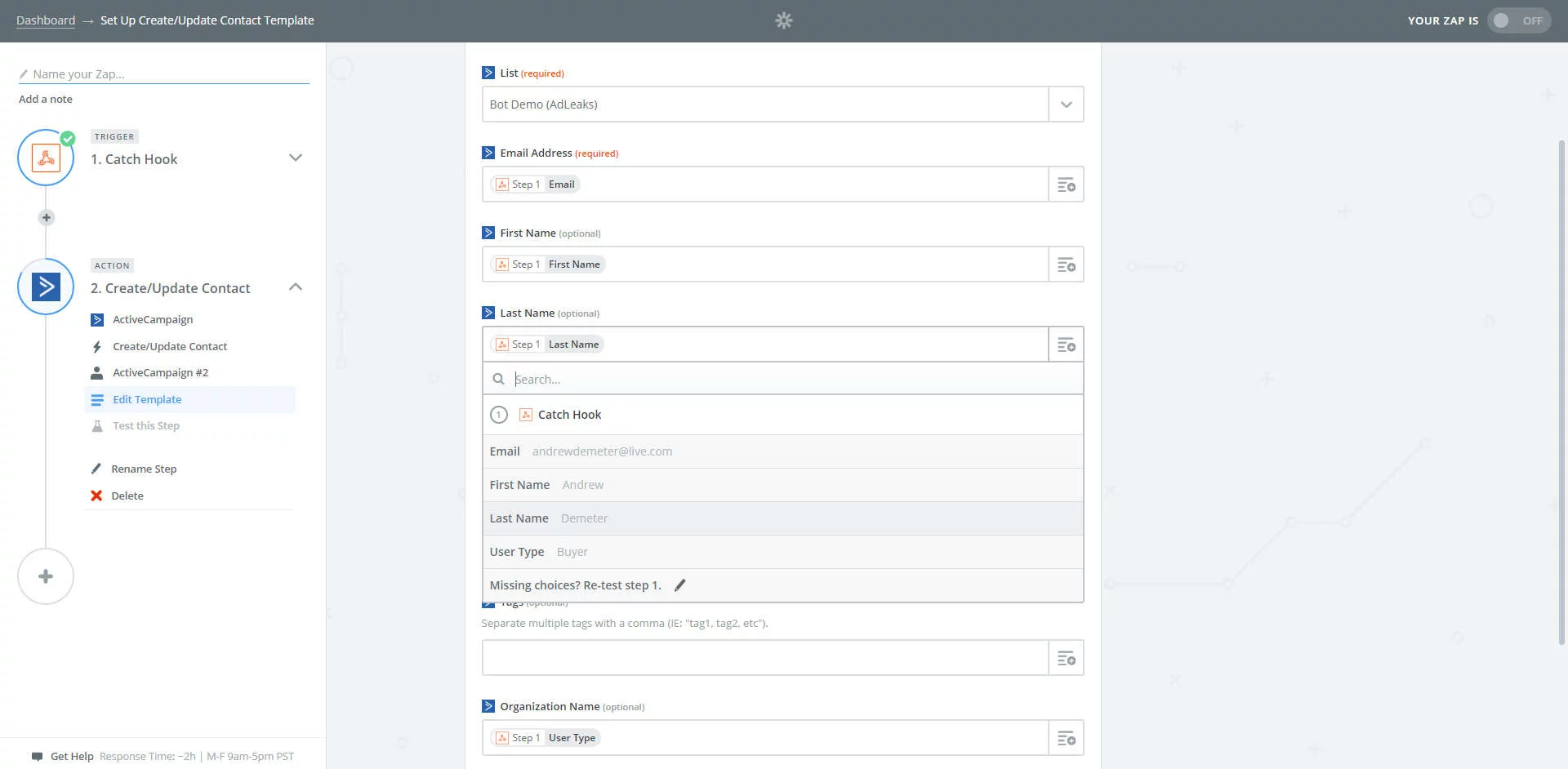This screenshot has height=769, width=1568.
Task: Choose User Type Buyer option
Action: coord(782,552)
